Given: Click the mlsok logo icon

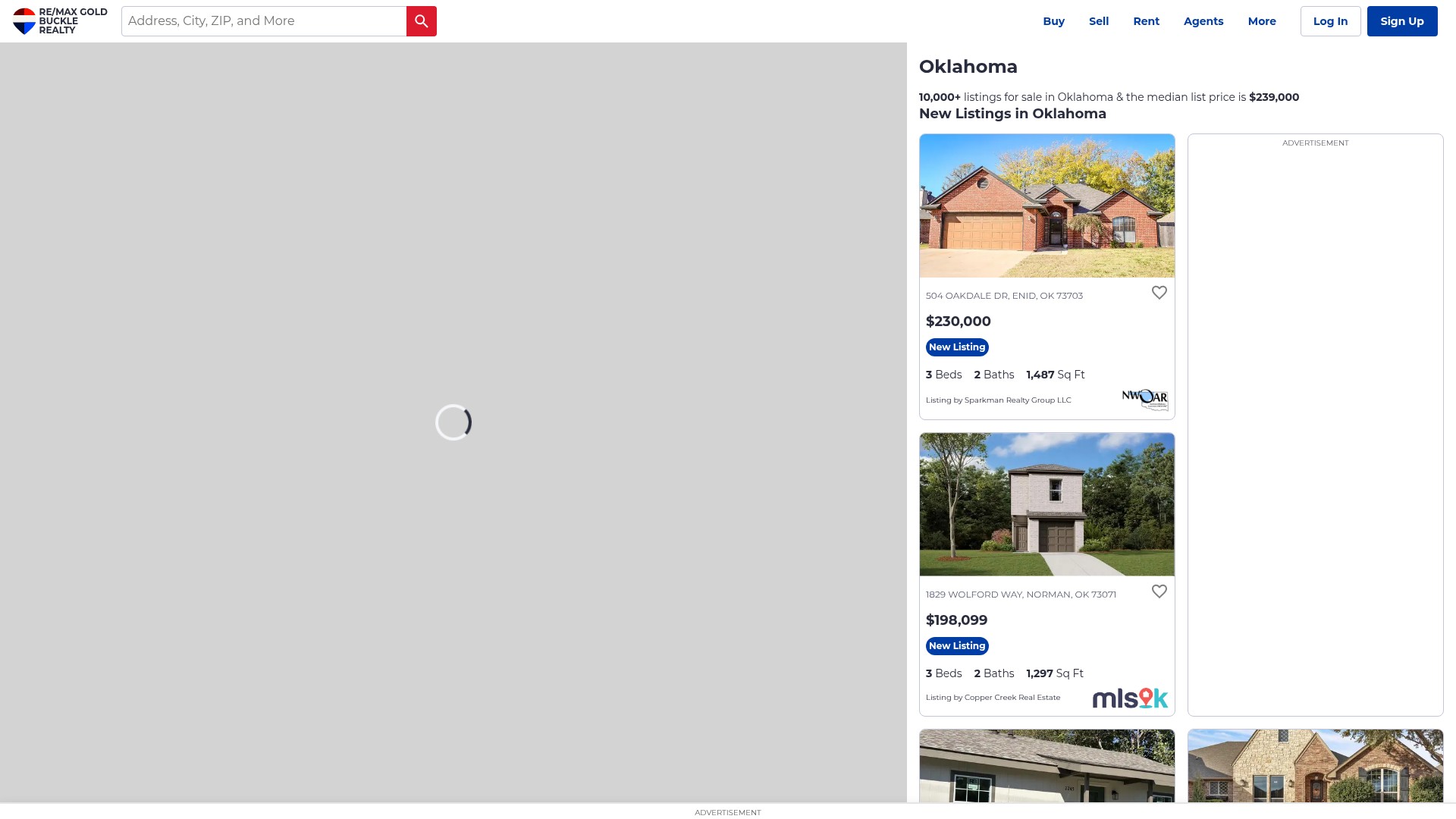Looking at the screenshot, I should pos(1130,698).
